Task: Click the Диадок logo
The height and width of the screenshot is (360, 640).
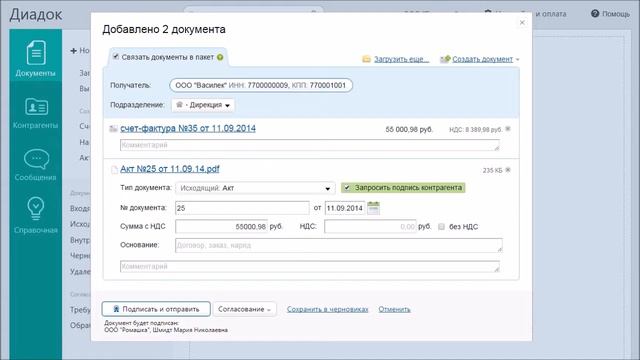Action: [36, 14]
